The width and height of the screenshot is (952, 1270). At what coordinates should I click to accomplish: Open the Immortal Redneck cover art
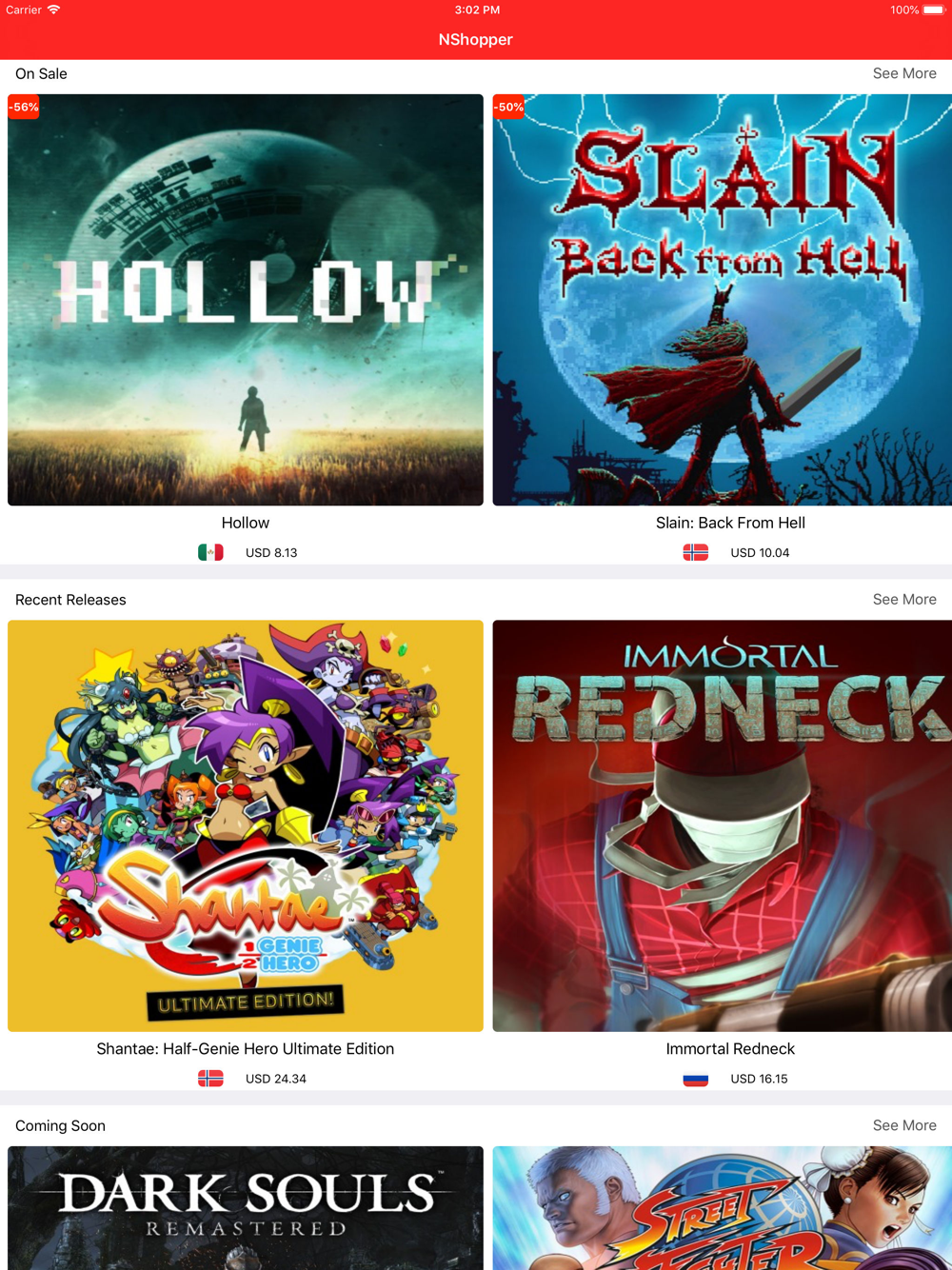(723, 826)
